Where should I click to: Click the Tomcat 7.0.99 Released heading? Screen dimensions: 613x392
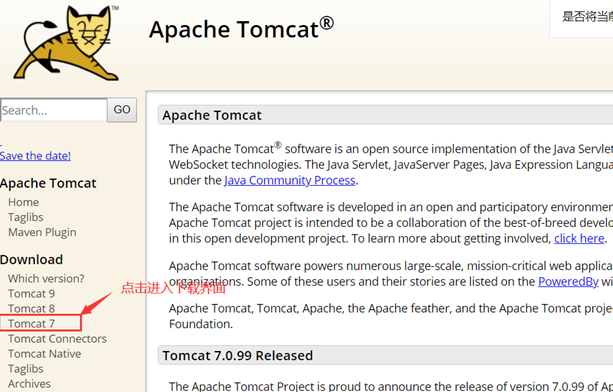coord(238,356)
